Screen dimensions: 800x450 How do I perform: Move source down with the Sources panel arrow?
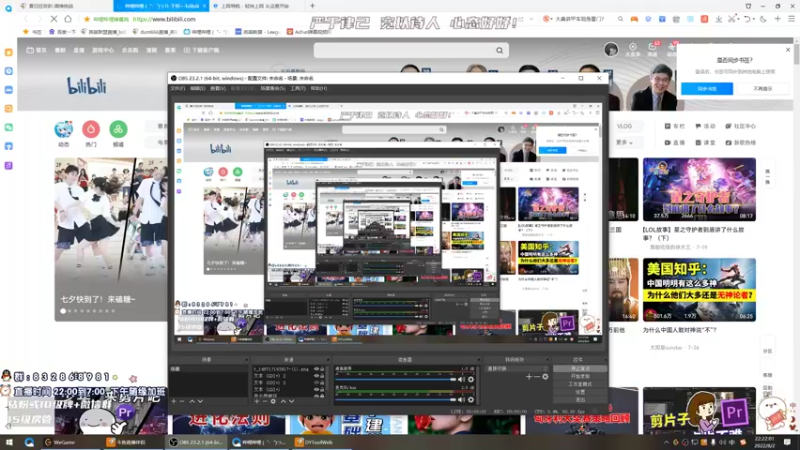pos(291,402)
